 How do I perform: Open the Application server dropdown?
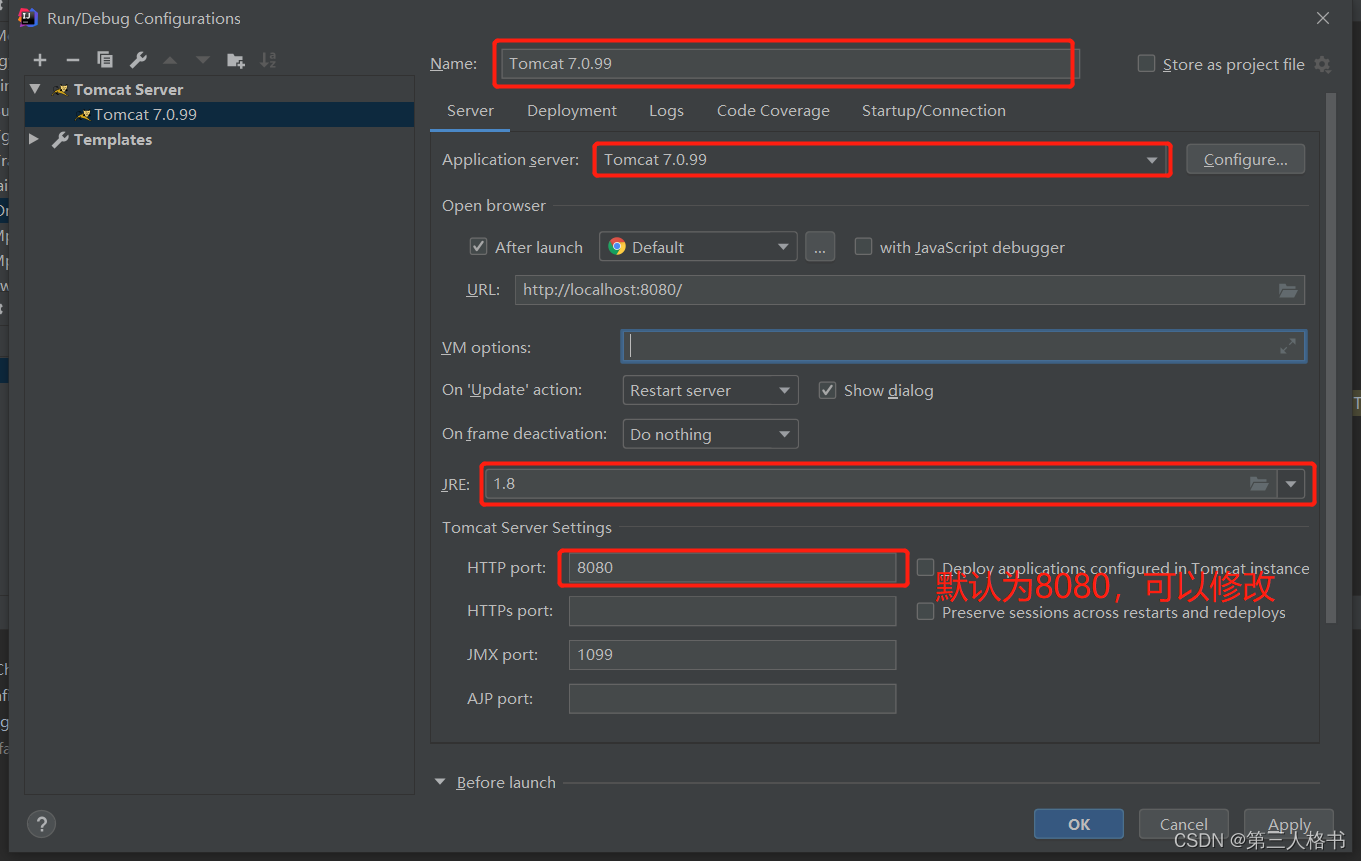881,160
